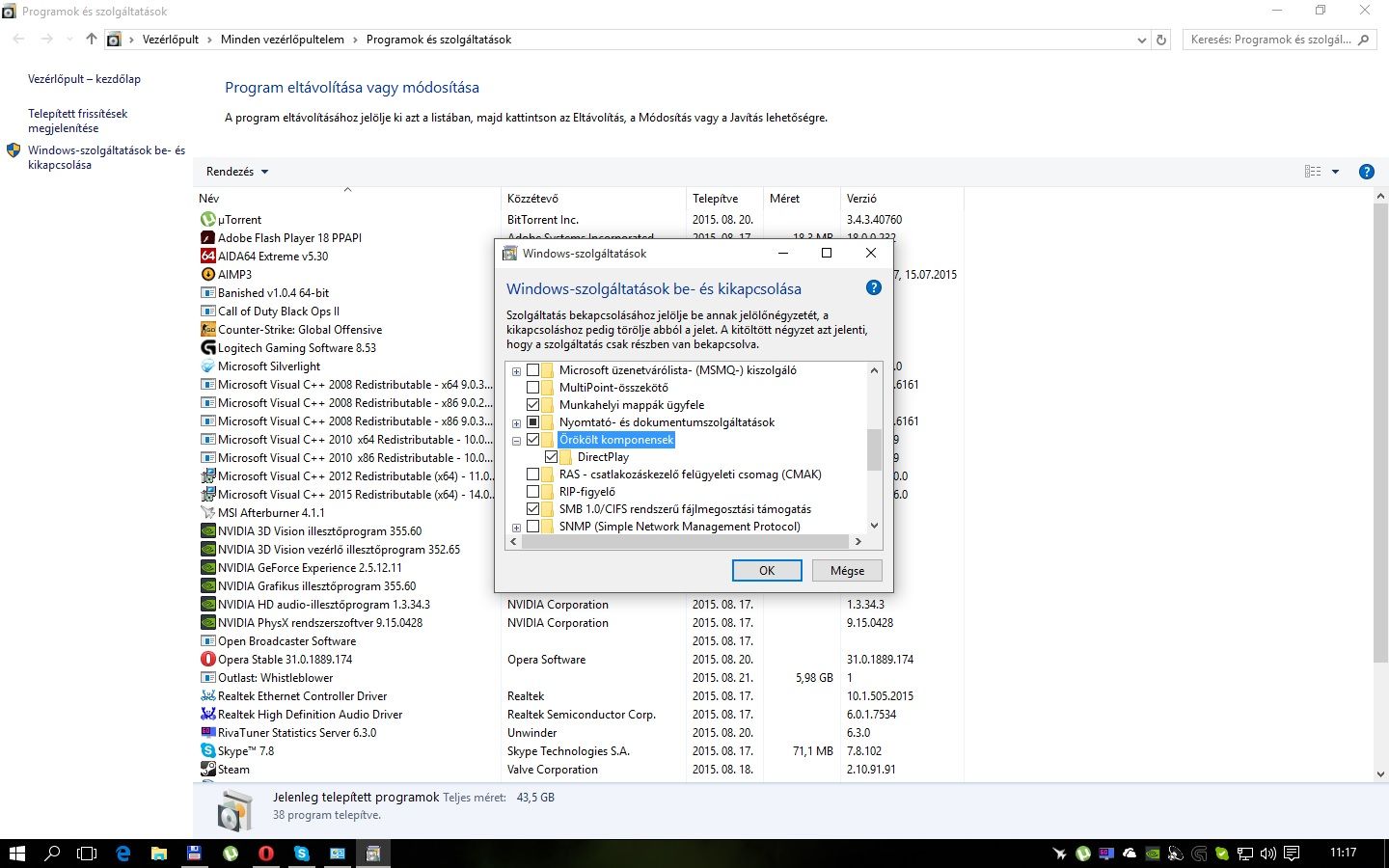Open Windows-szolgáltatások be- és kikapcsolása link
Image resolution: width=1389 pixels, height=868 pixels.
tap(106, 157)
